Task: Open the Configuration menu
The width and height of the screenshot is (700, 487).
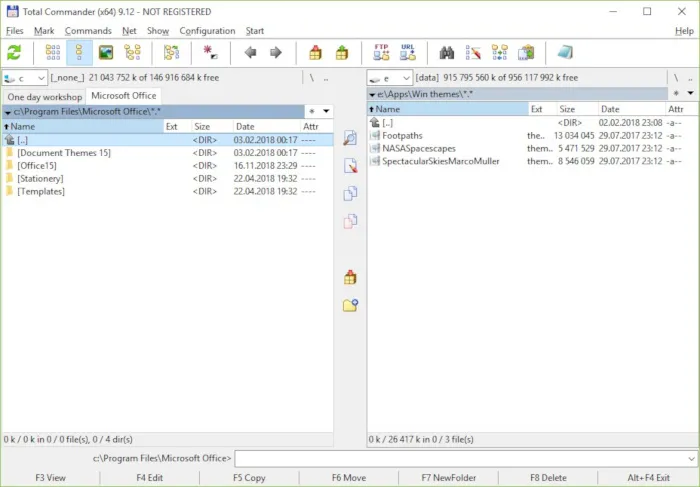Action: pos(207,31)
